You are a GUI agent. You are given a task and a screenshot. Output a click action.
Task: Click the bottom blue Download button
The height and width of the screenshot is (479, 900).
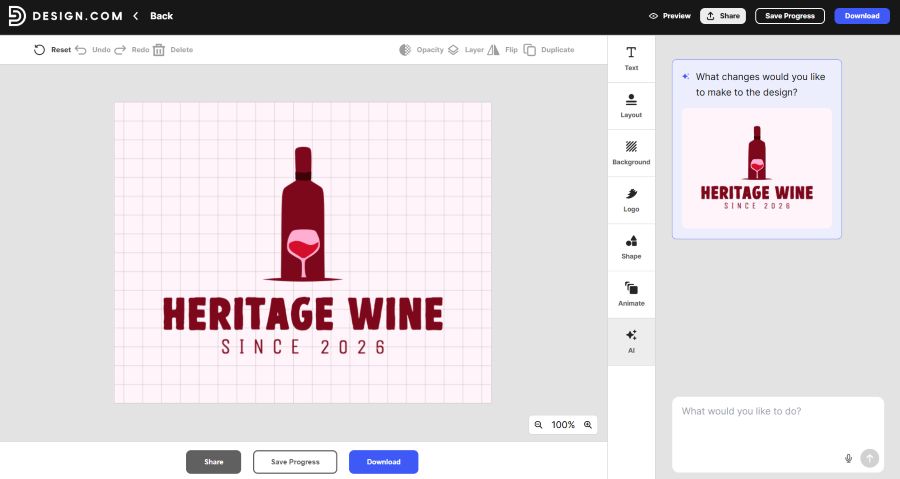(x=383, y=462)
